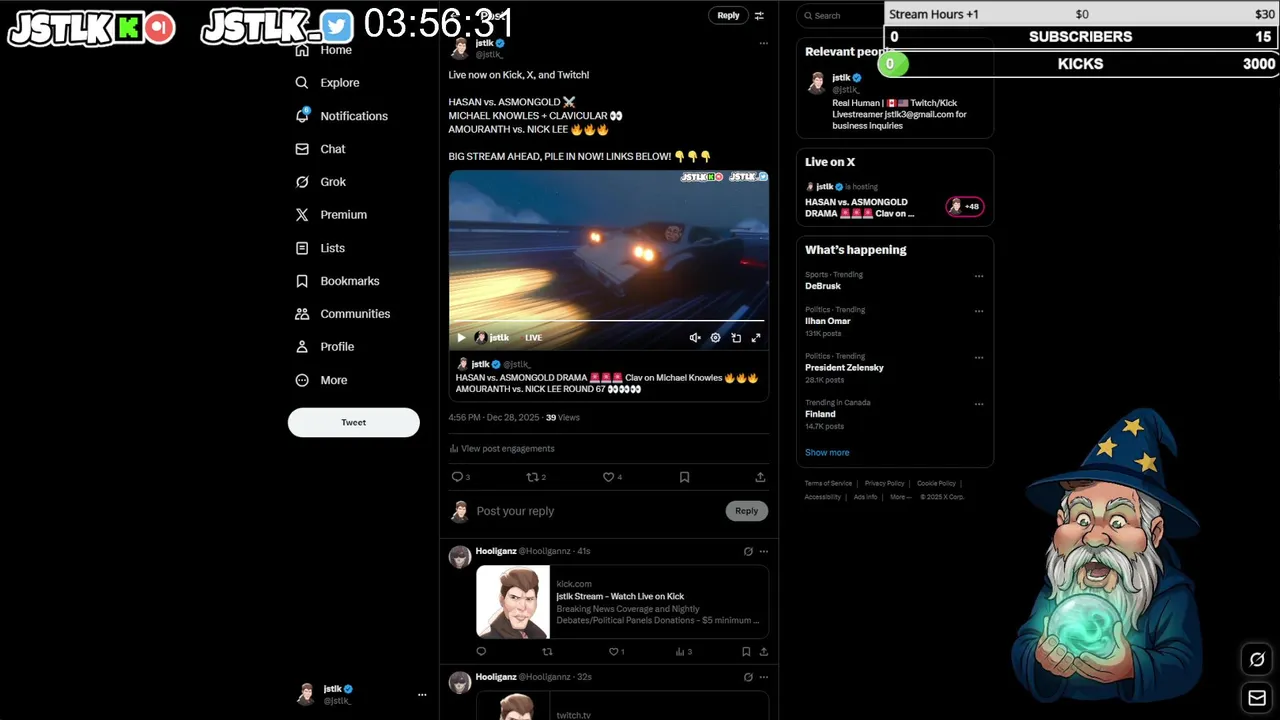This screenshot has width=1280, height=720.
Task: Open options for President Zelensky trend
Action: coord(979,357)
